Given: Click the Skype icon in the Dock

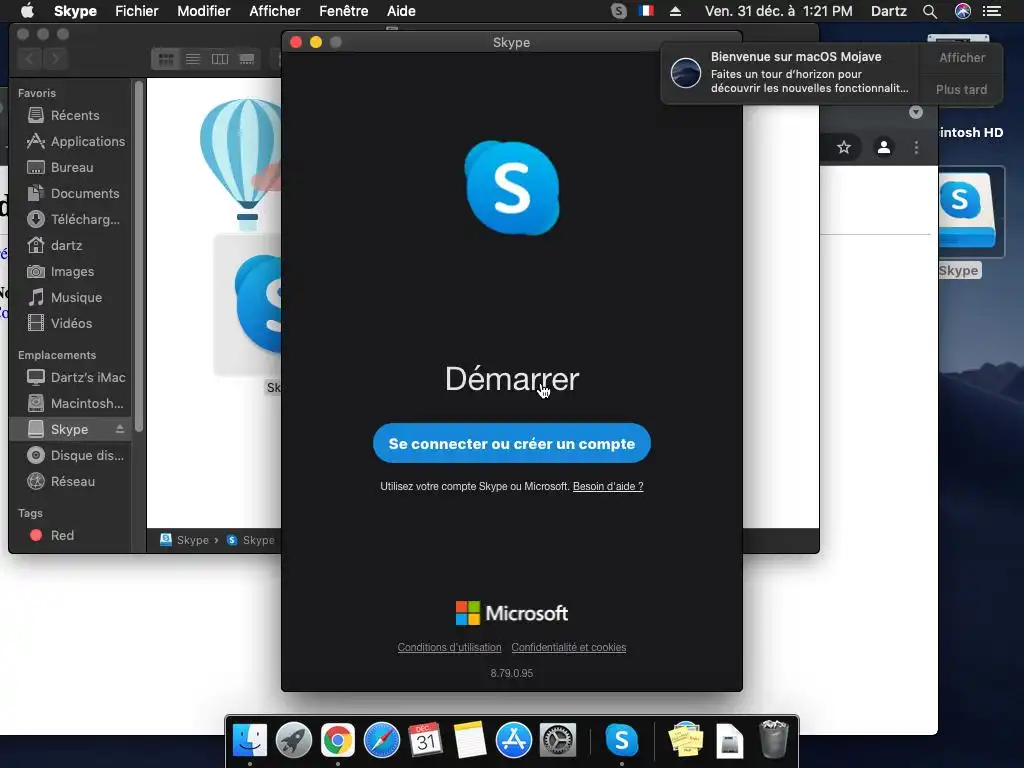Looking at the screenshot, I should 621,740.
